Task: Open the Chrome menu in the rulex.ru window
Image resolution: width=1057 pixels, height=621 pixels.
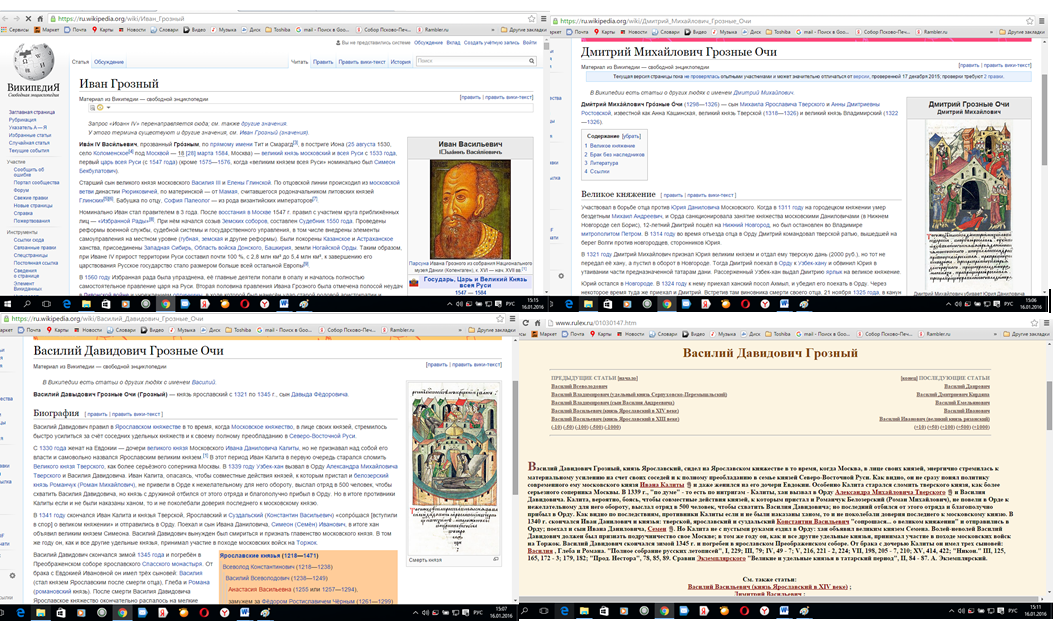Action: (1048, 323)
